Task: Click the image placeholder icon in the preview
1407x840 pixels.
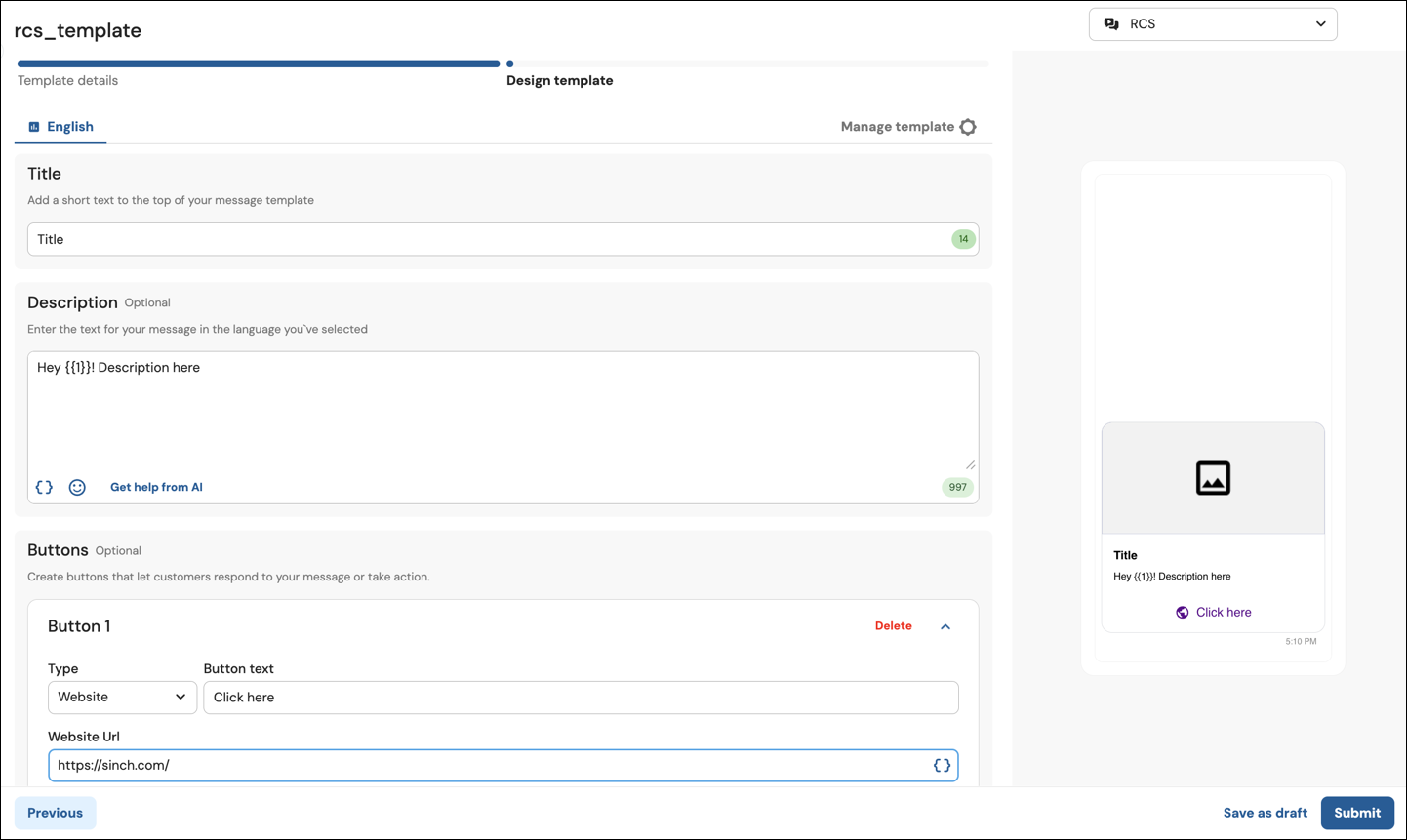Action: [1212, 478]
